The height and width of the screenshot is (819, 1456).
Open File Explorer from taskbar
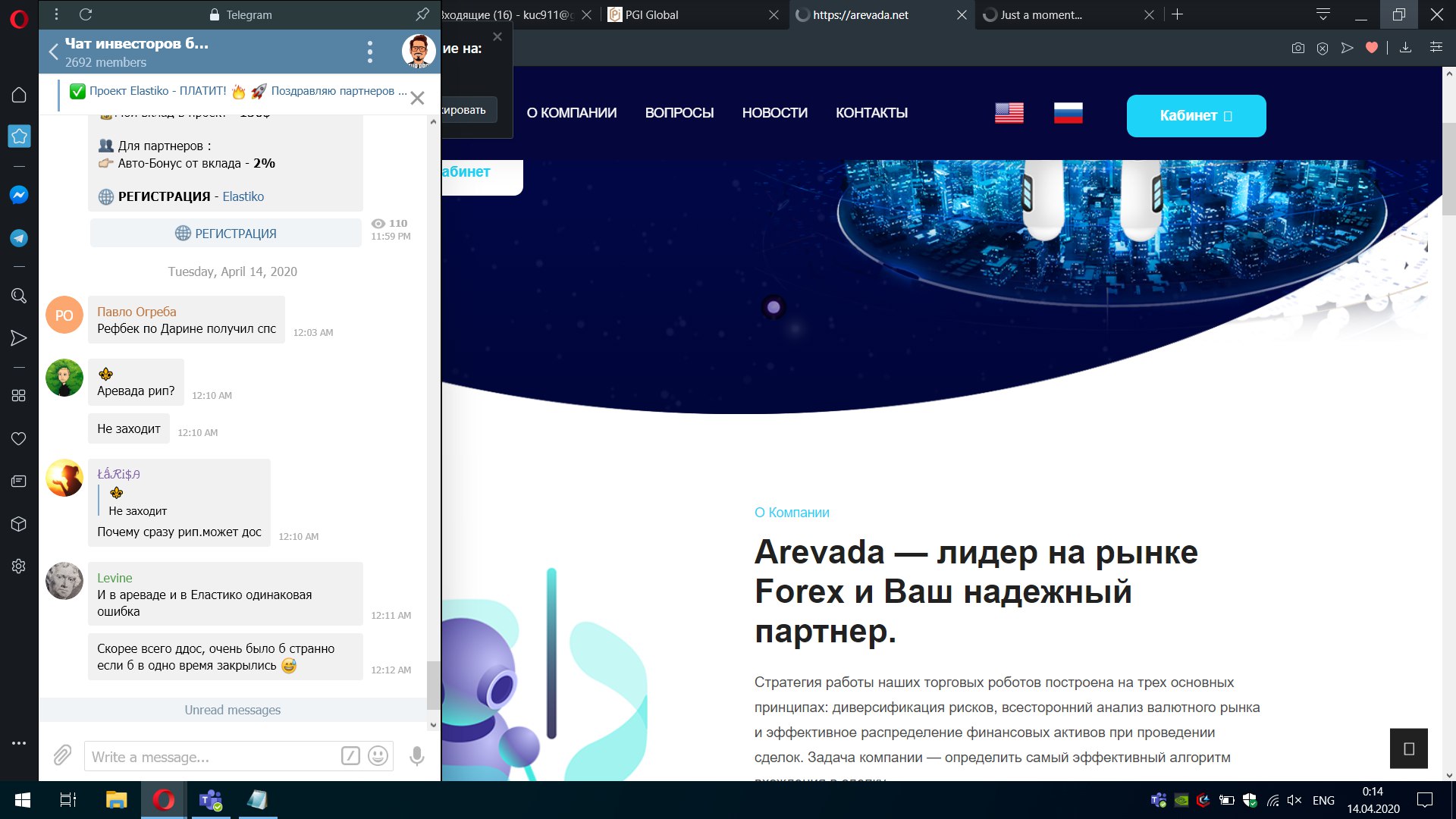[x=116, y=800]
